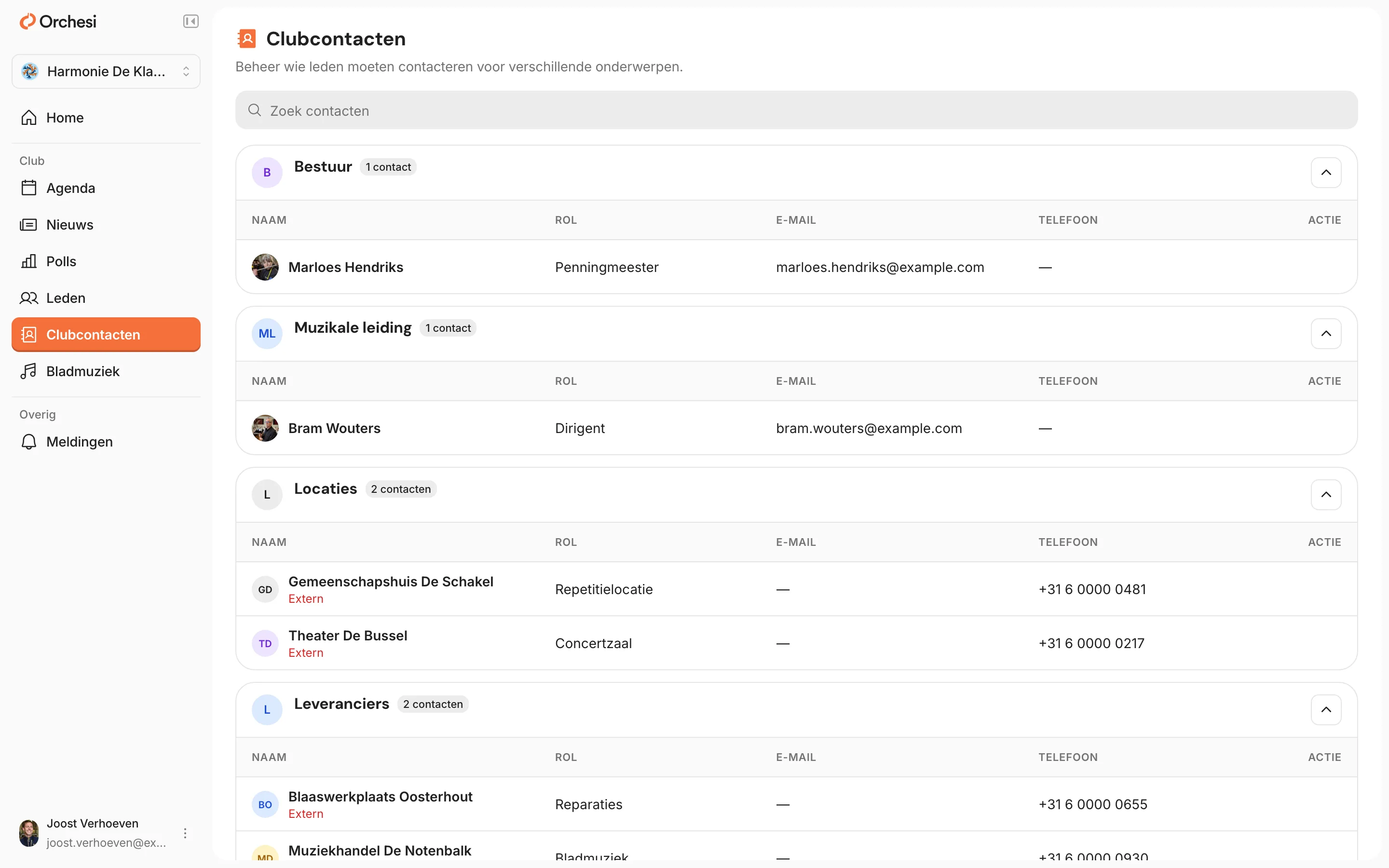Click the GD initials avatar
The image size is (1389, 868).
click(x=265, y=590)
